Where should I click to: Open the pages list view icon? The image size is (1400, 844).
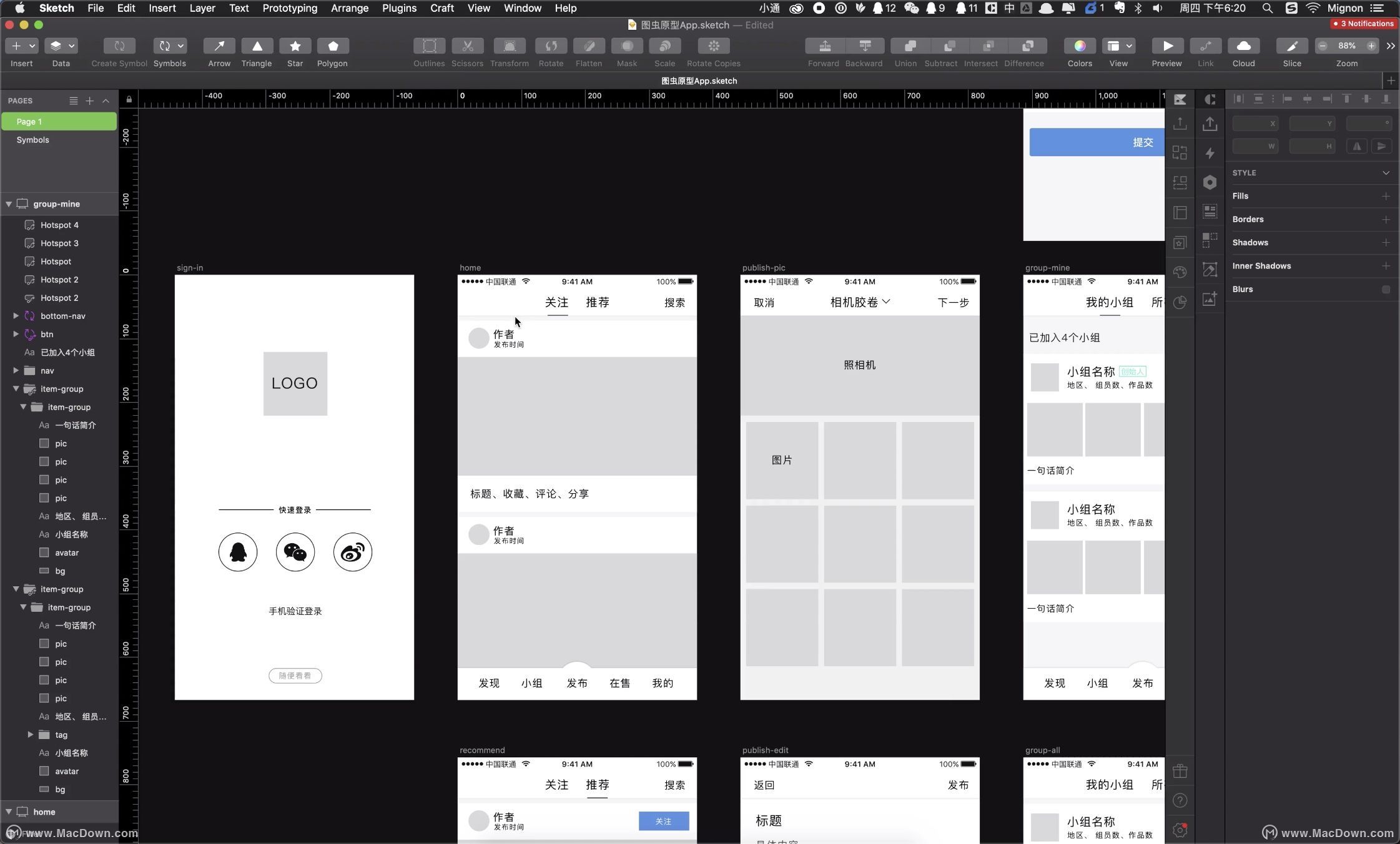click(x=73, y=101)
